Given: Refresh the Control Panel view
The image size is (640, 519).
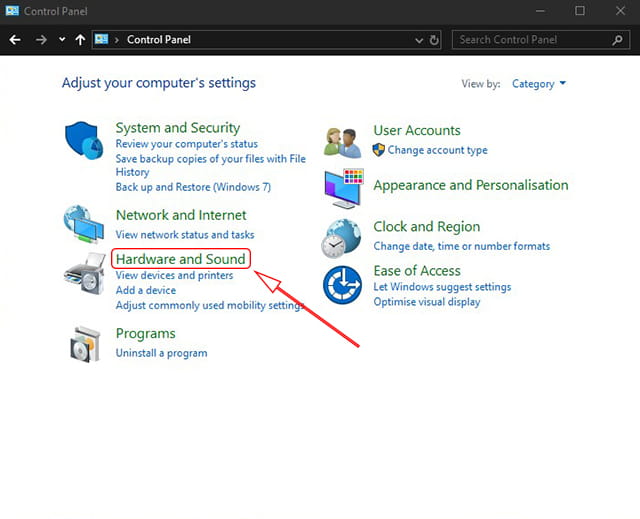Looking at the screenshot, I should 434,40.
